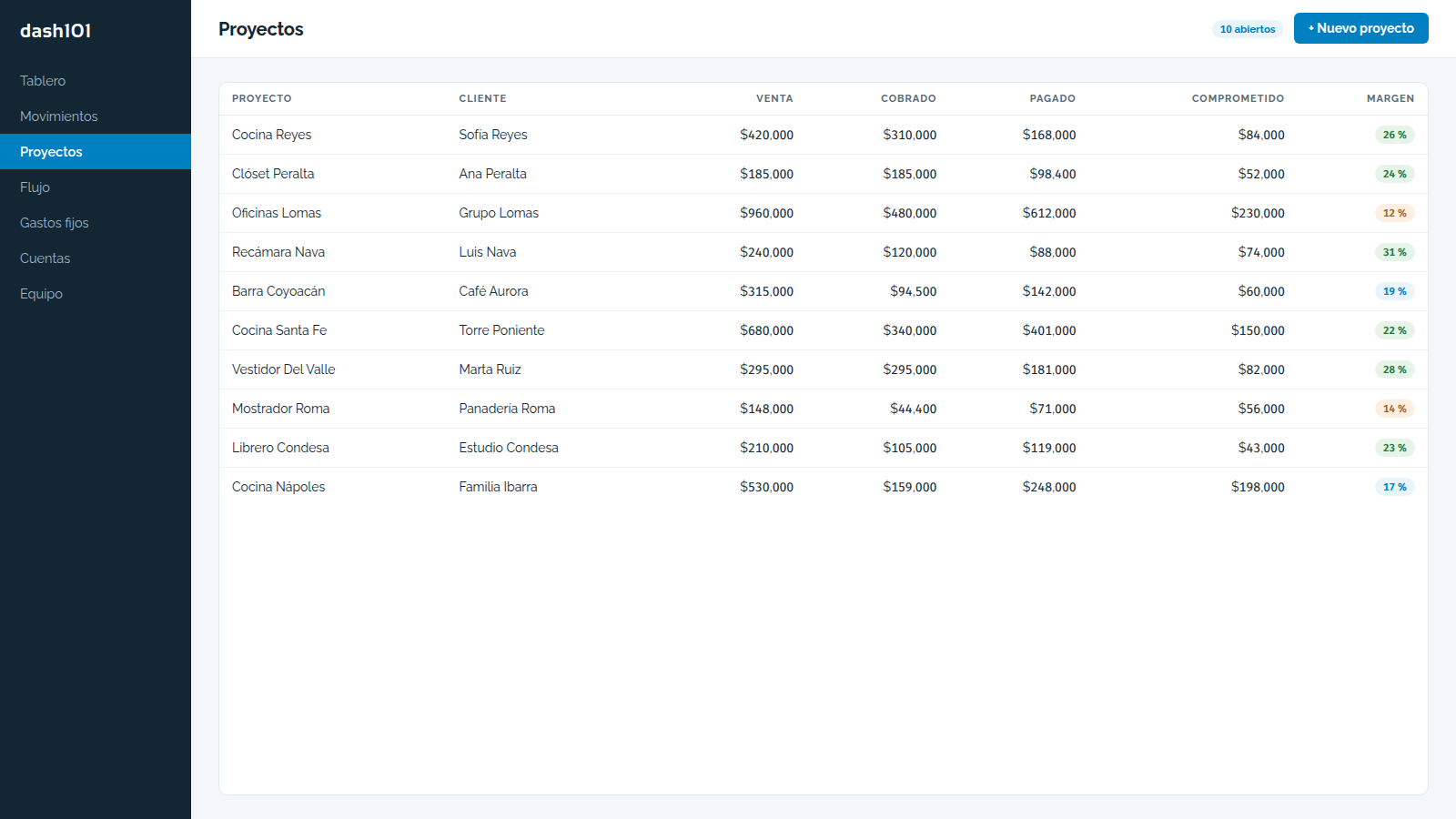Click the PAGADO column header

coord(1052,98)
